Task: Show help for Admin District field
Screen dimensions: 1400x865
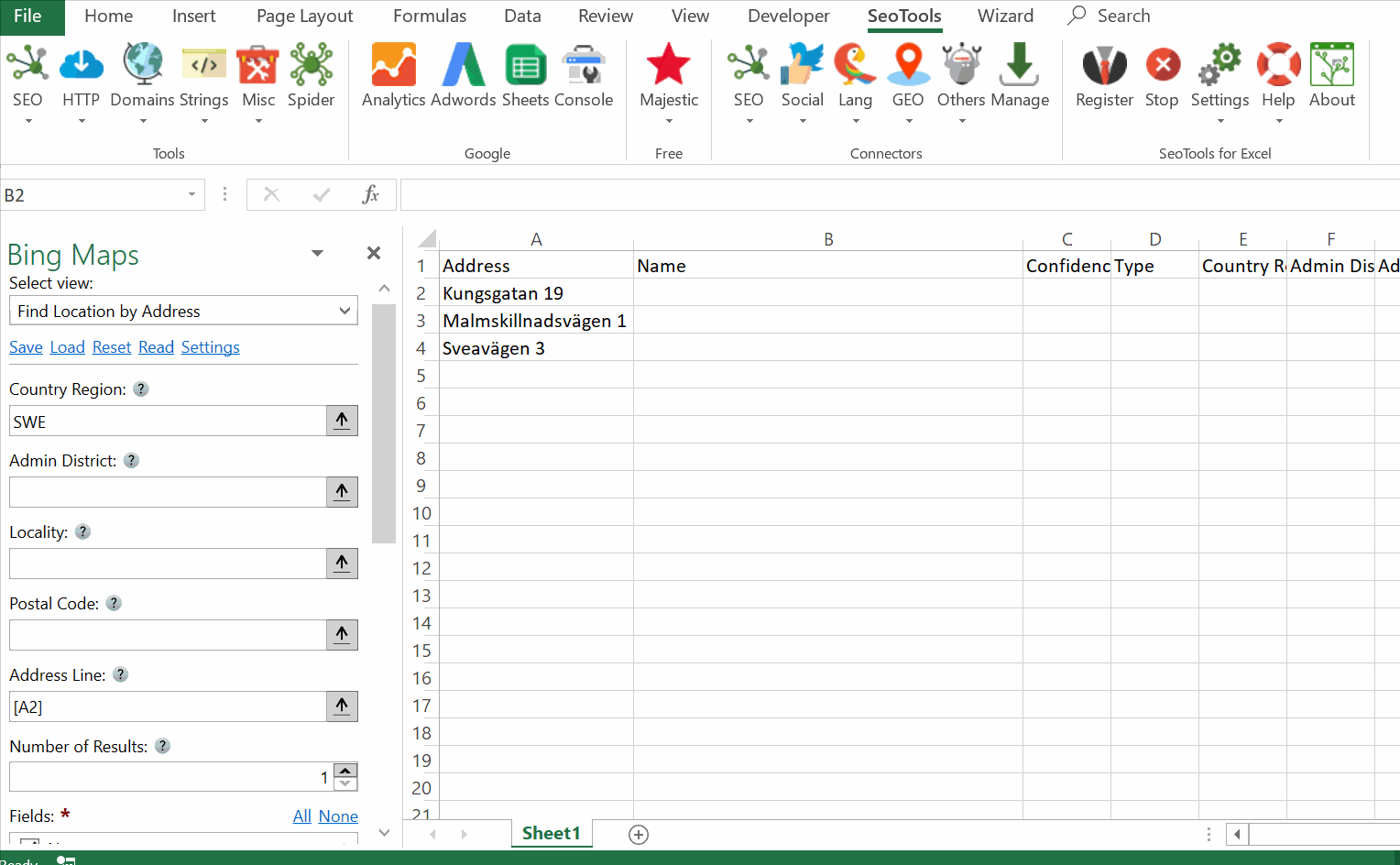Action: point(132,460)
